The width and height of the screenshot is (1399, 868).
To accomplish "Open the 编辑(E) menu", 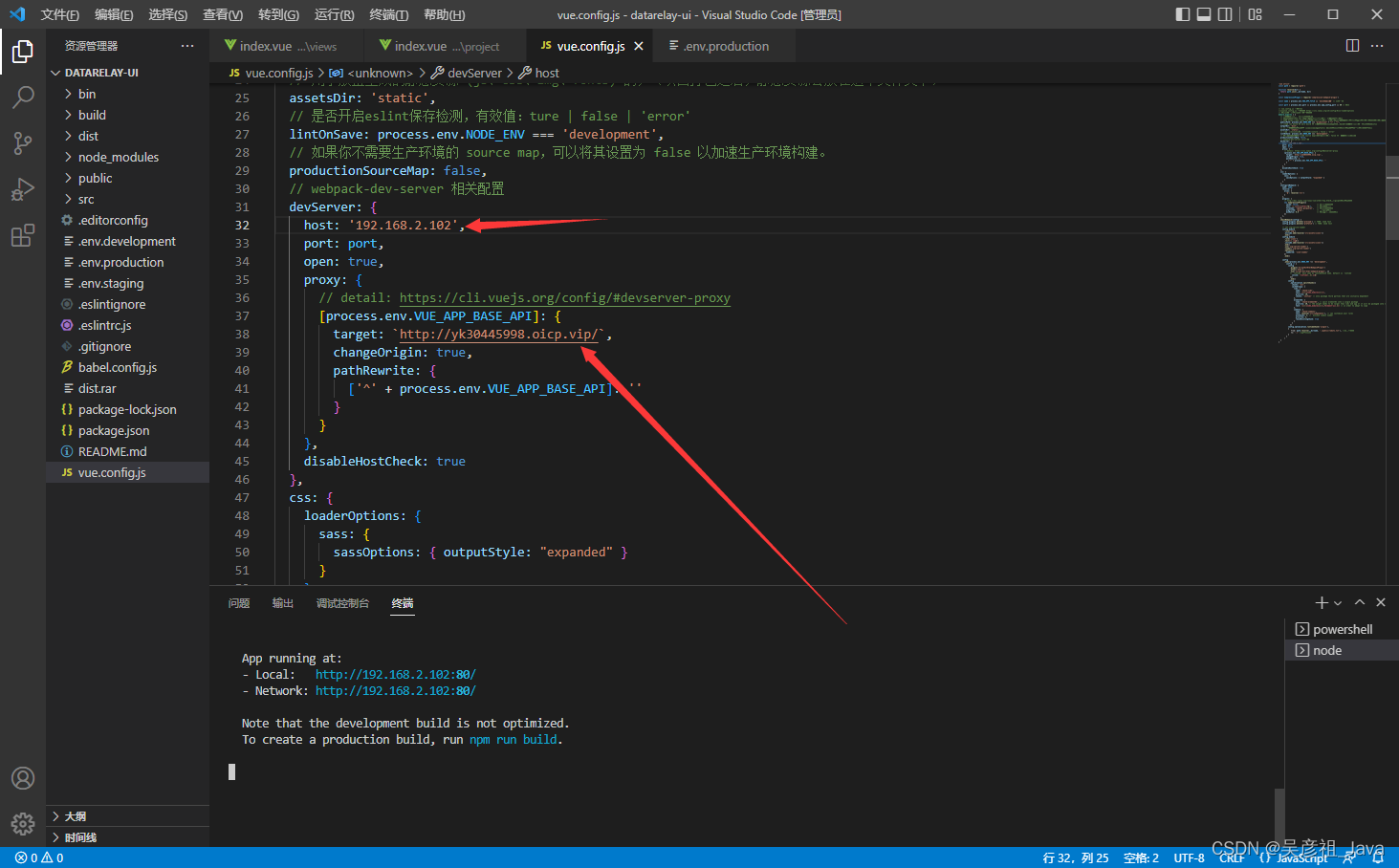I will point(114,14).
